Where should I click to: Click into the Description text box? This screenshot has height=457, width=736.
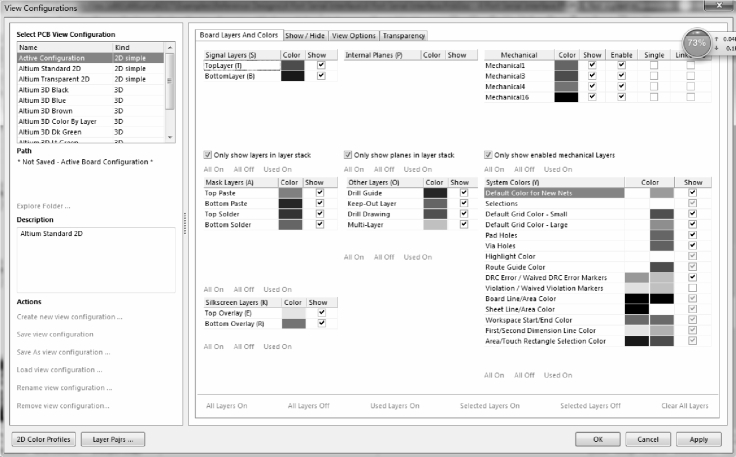click(96, 260)
